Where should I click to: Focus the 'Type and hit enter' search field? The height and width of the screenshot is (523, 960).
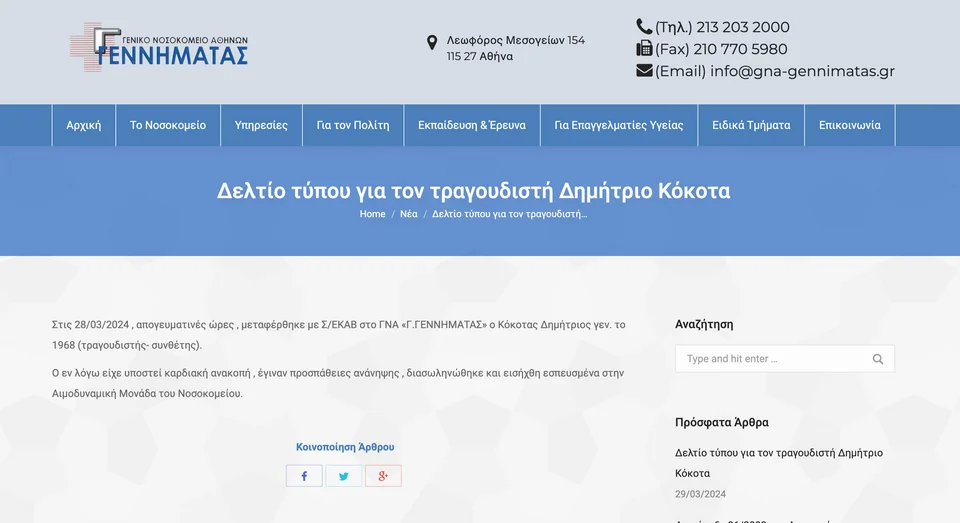770,359
